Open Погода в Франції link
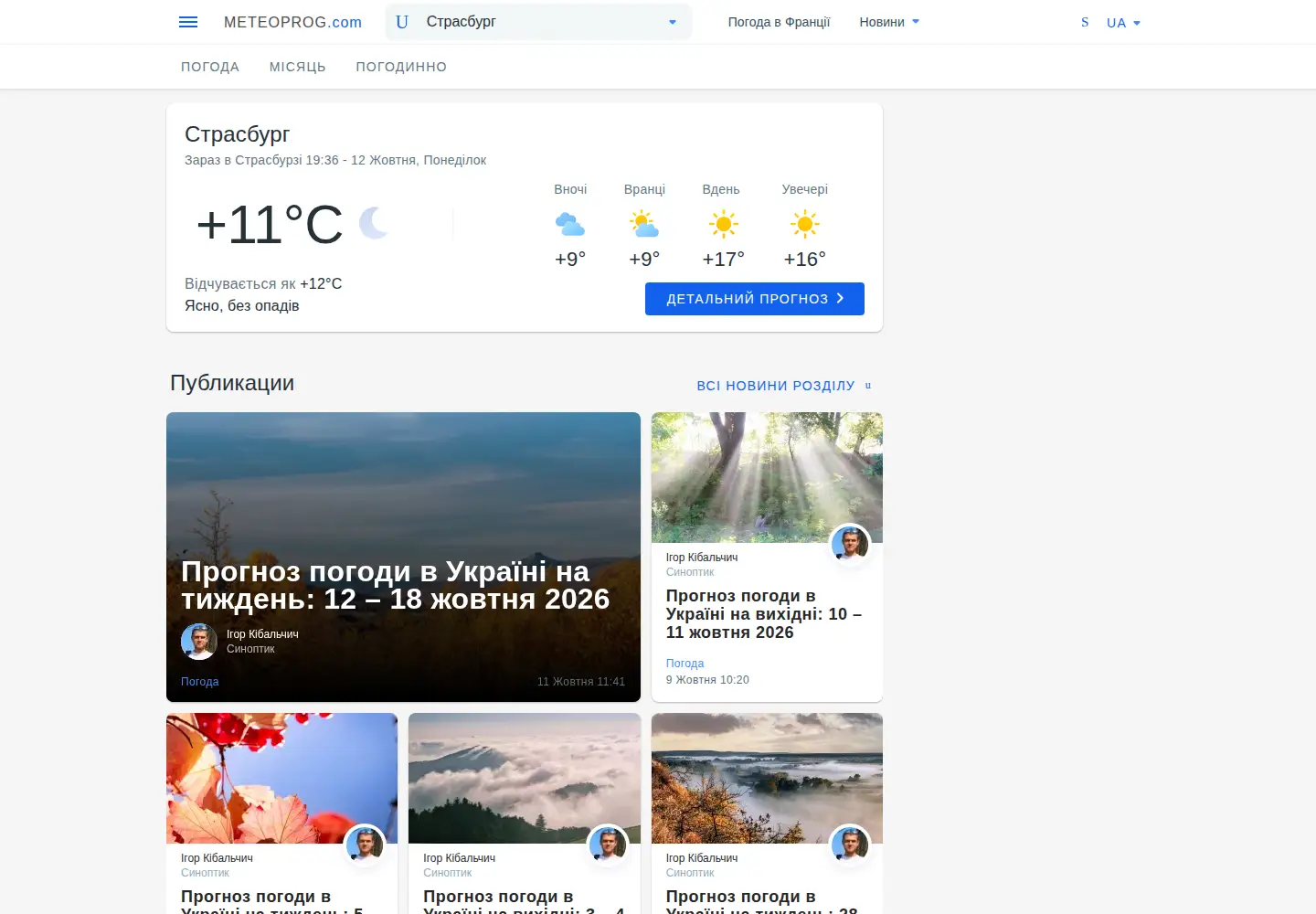This screenshot has height=914, width=1316. point(779,22)
